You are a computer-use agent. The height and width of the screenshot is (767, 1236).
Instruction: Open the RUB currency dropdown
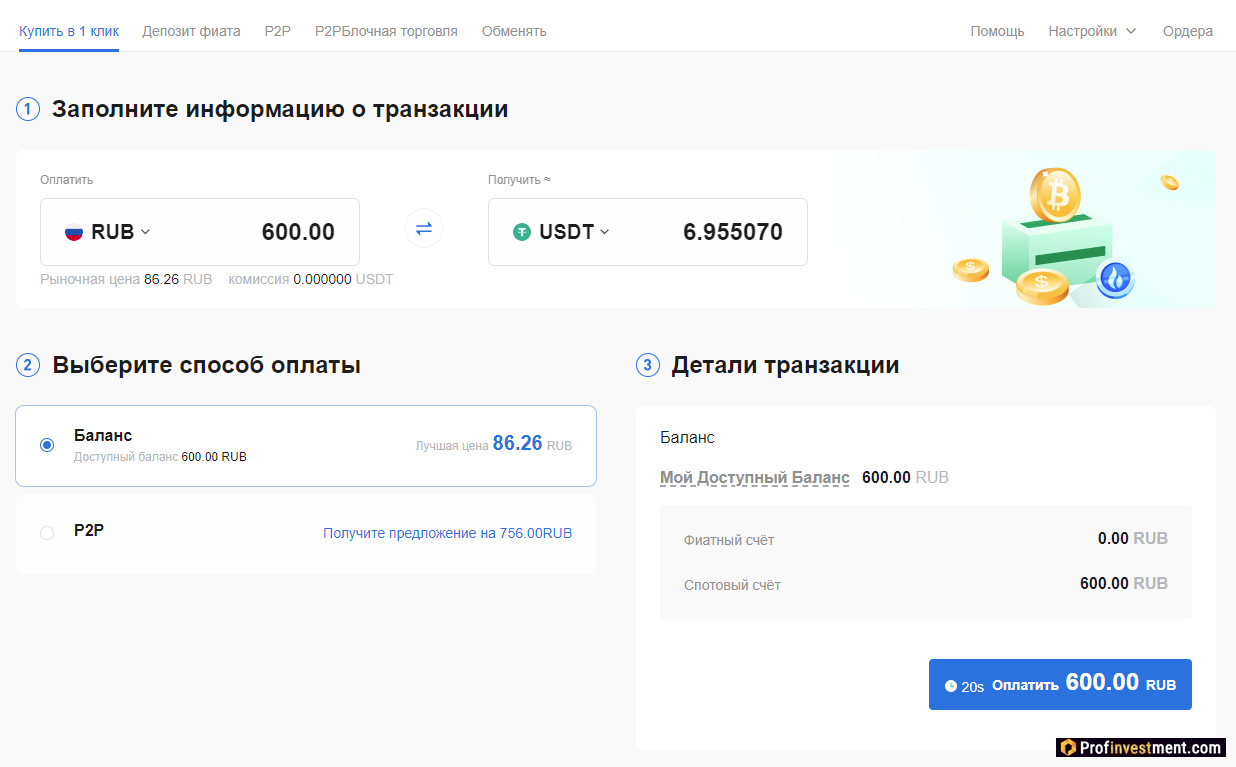coord(107,232)
